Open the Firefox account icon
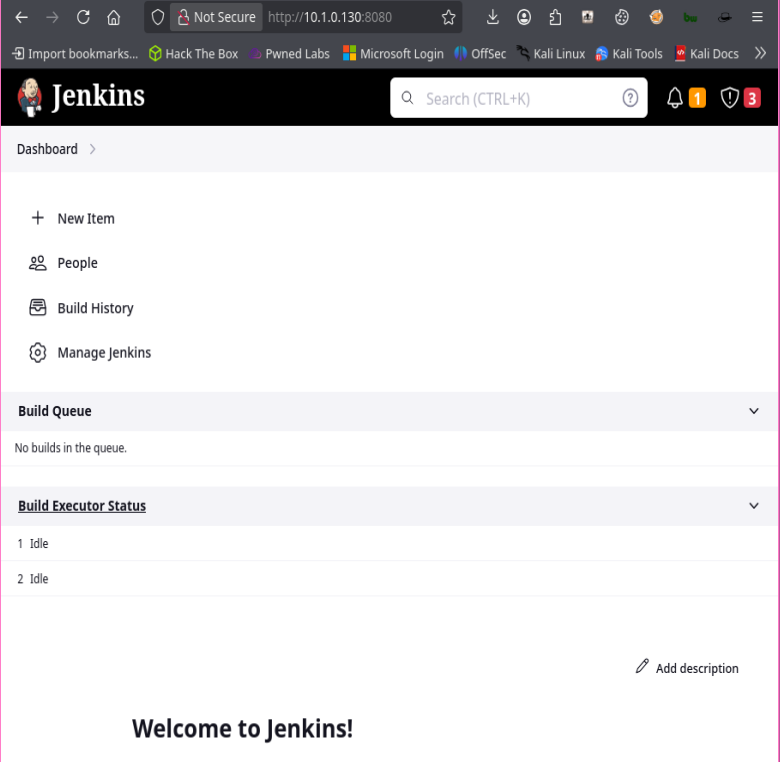 click(524, 17)
